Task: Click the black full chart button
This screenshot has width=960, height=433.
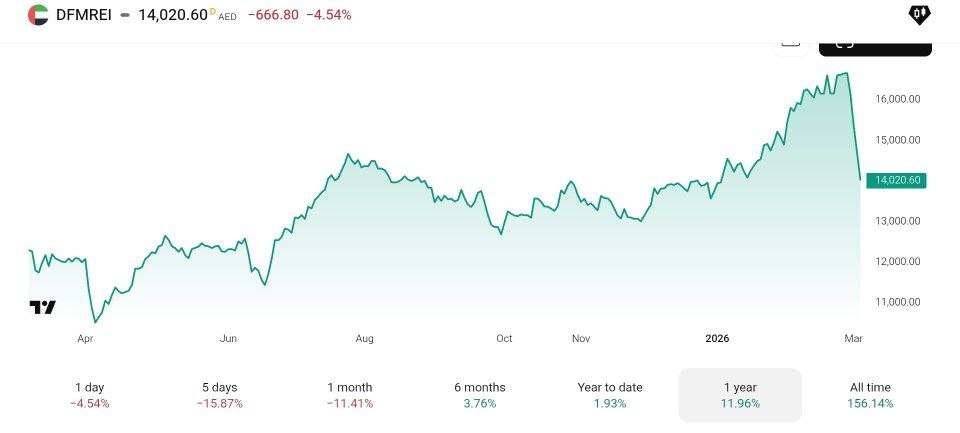Action: 875,46
